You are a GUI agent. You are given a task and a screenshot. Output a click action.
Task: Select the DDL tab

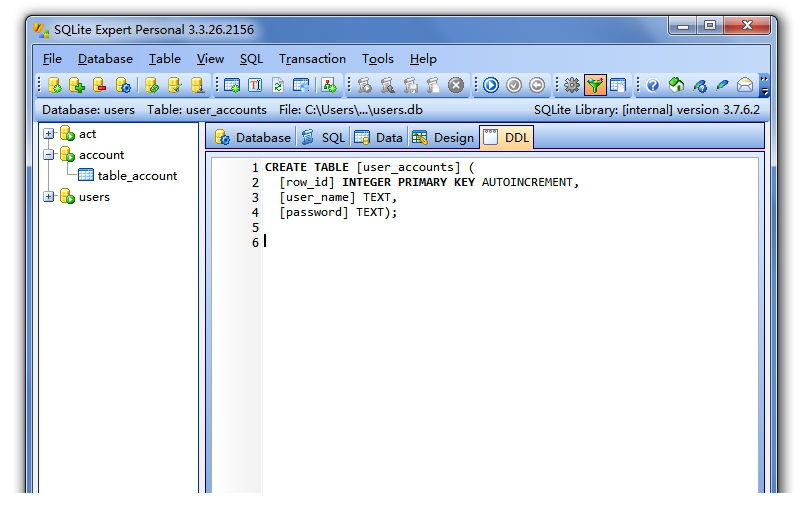(x=507, y=138)
